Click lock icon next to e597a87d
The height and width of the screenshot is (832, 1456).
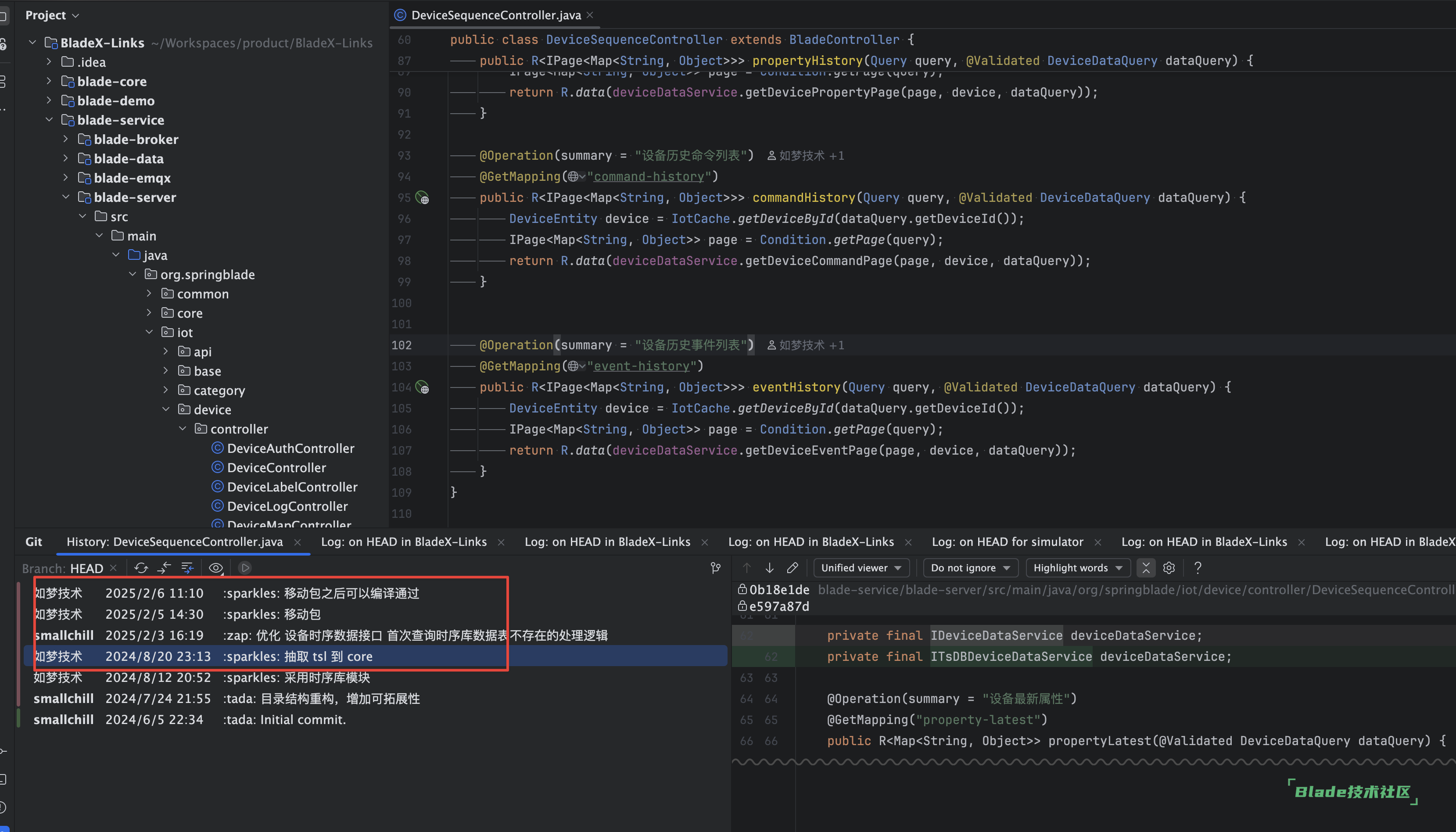coord(742,606)
